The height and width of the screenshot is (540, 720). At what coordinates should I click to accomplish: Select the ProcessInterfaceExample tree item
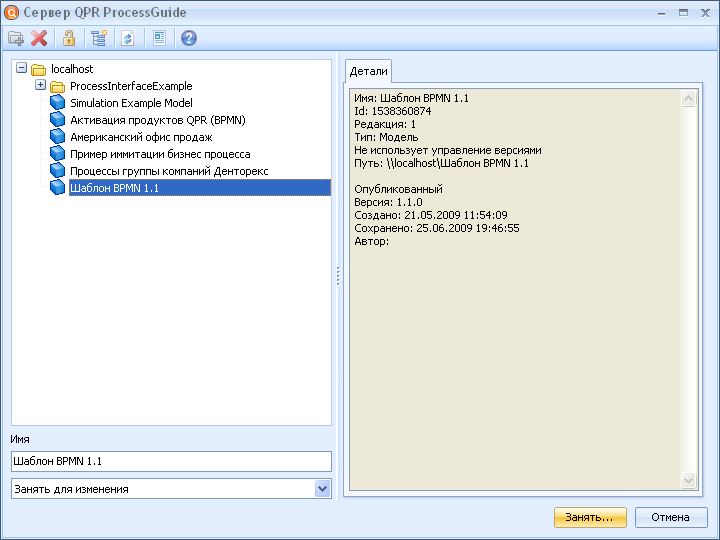(131, 86)
